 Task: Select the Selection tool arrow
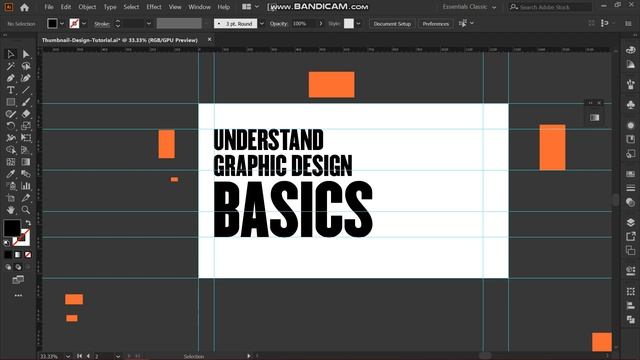click(x=11, y=54)
